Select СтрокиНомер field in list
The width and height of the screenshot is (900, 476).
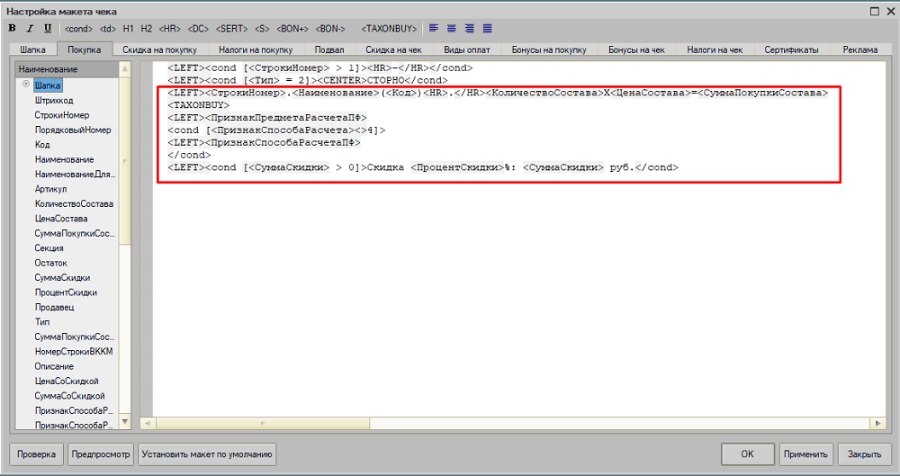click(62, 115)
